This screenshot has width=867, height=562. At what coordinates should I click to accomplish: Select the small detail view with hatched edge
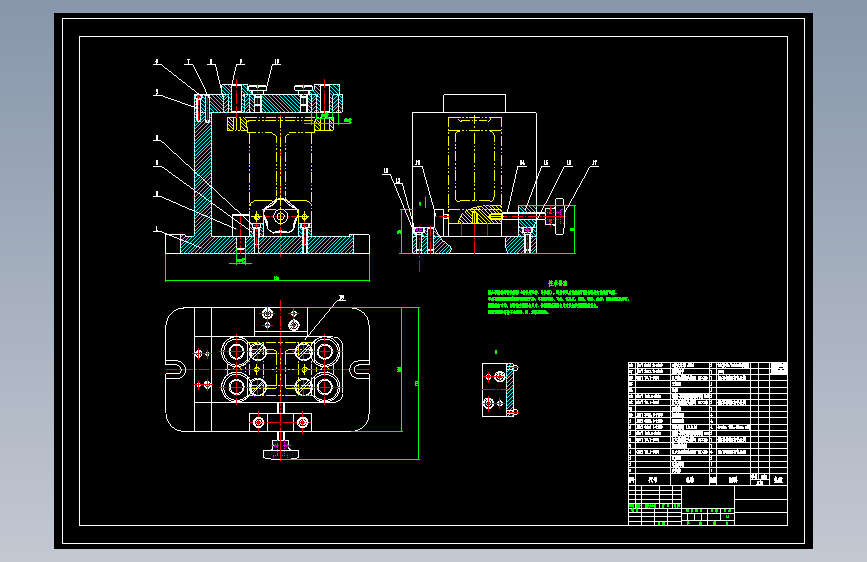tap(500, 389)
